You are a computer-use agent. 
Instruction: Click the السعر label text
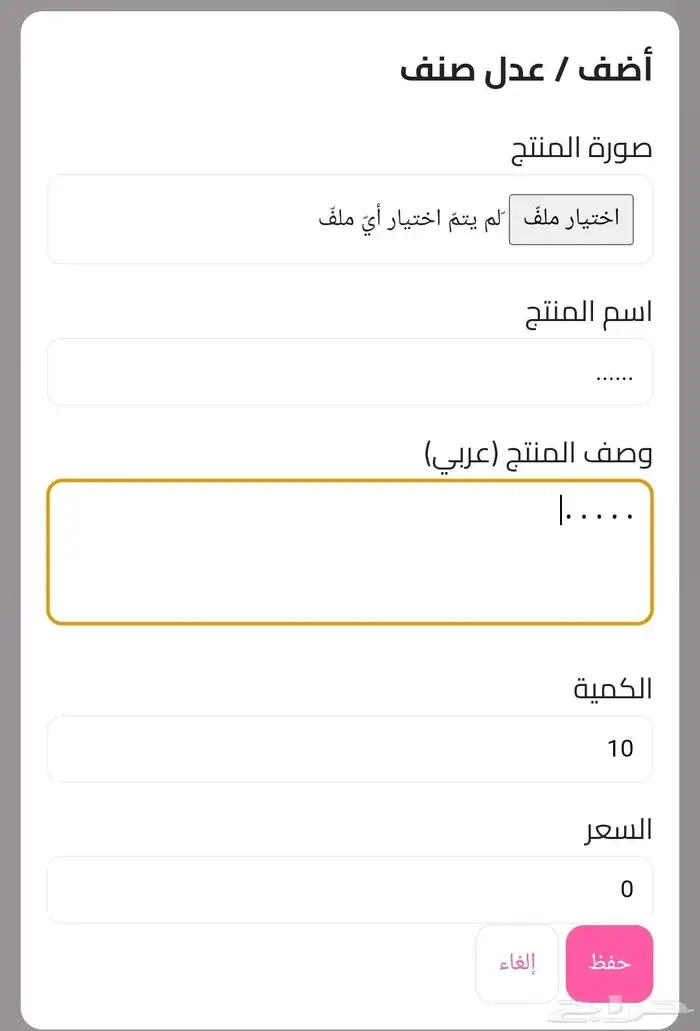point(619,829)
